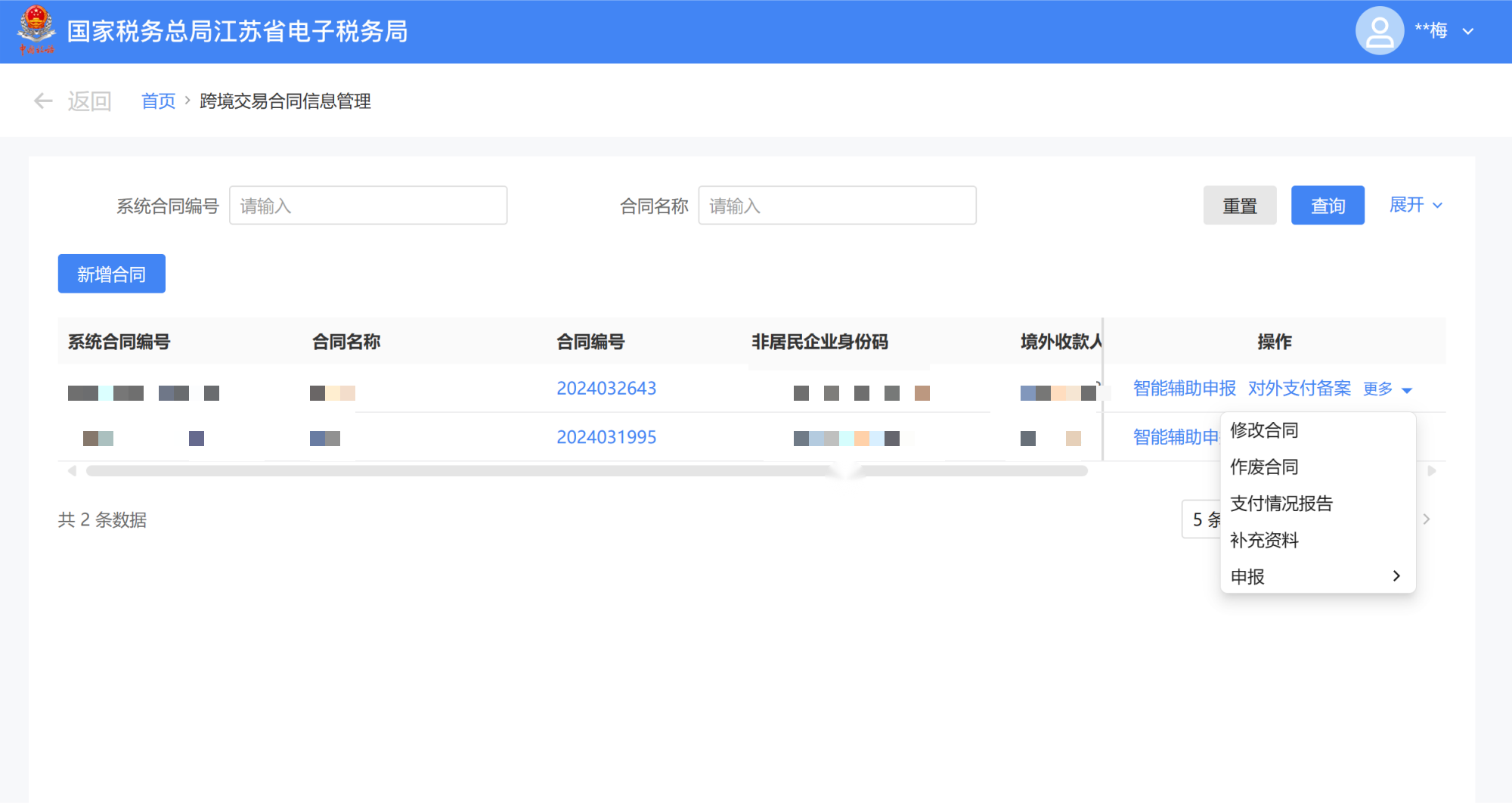1512x803 pixels.
Task: Click the user avatar icon
Action: point(1379,31)
